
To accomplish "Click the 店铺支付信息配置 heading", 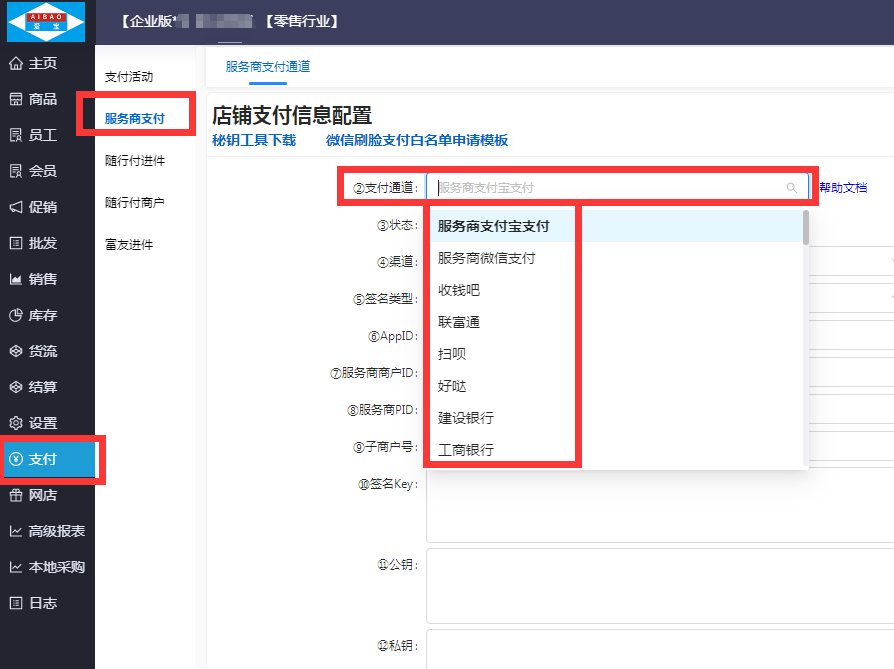I will (x=292, y=116).
